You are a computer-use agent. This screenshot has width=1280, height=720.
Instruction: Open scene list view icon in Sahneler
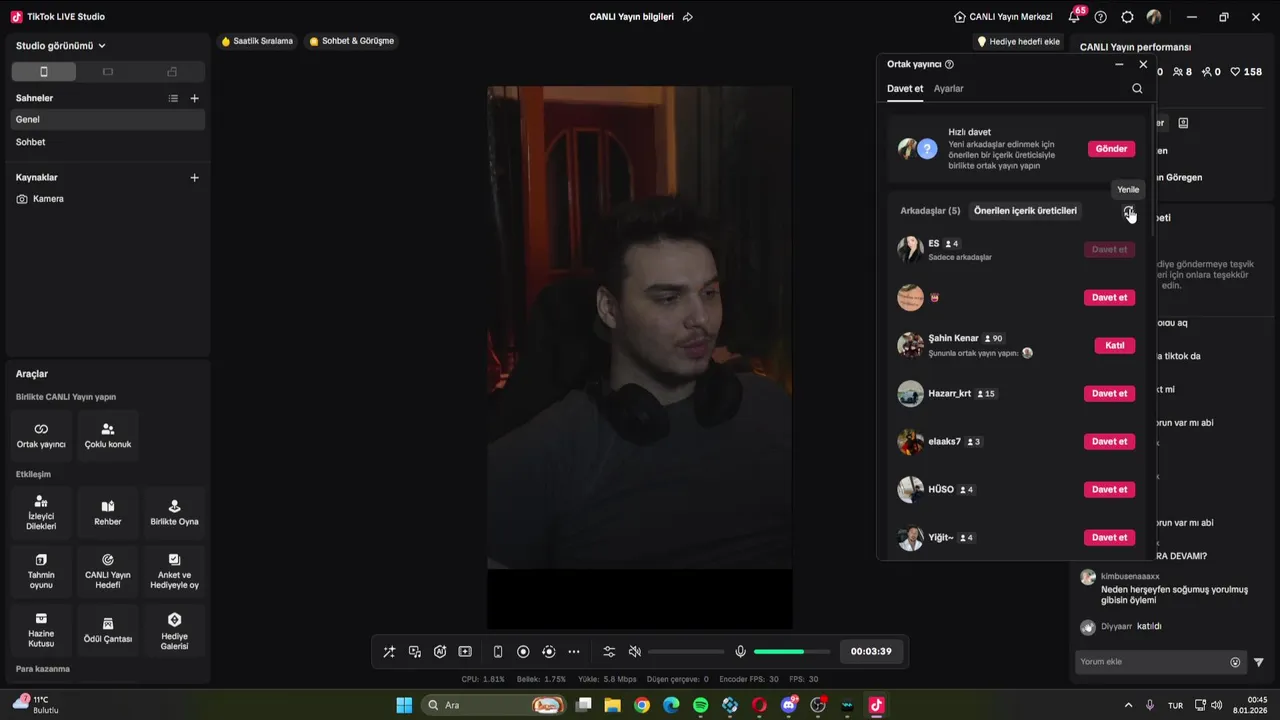click(x=173, y=98)
